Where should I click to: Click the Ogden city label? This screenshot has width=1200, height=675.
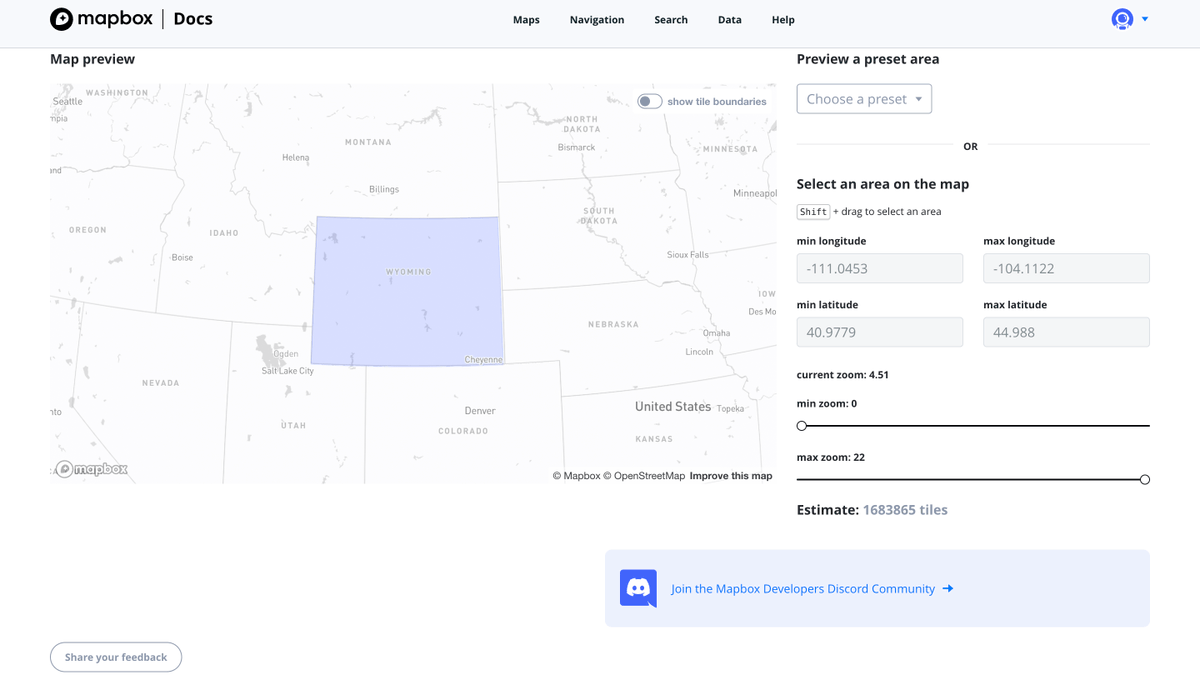[286, 354]
